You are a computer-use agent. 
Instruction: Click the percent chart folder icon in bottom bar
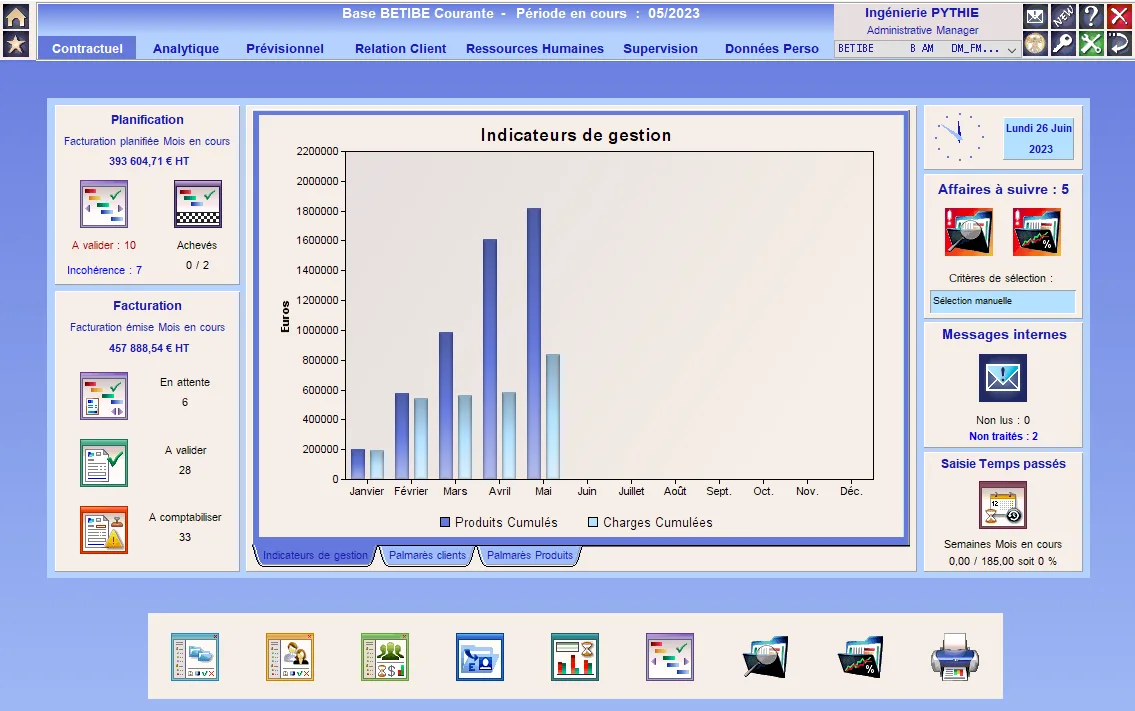860,657
